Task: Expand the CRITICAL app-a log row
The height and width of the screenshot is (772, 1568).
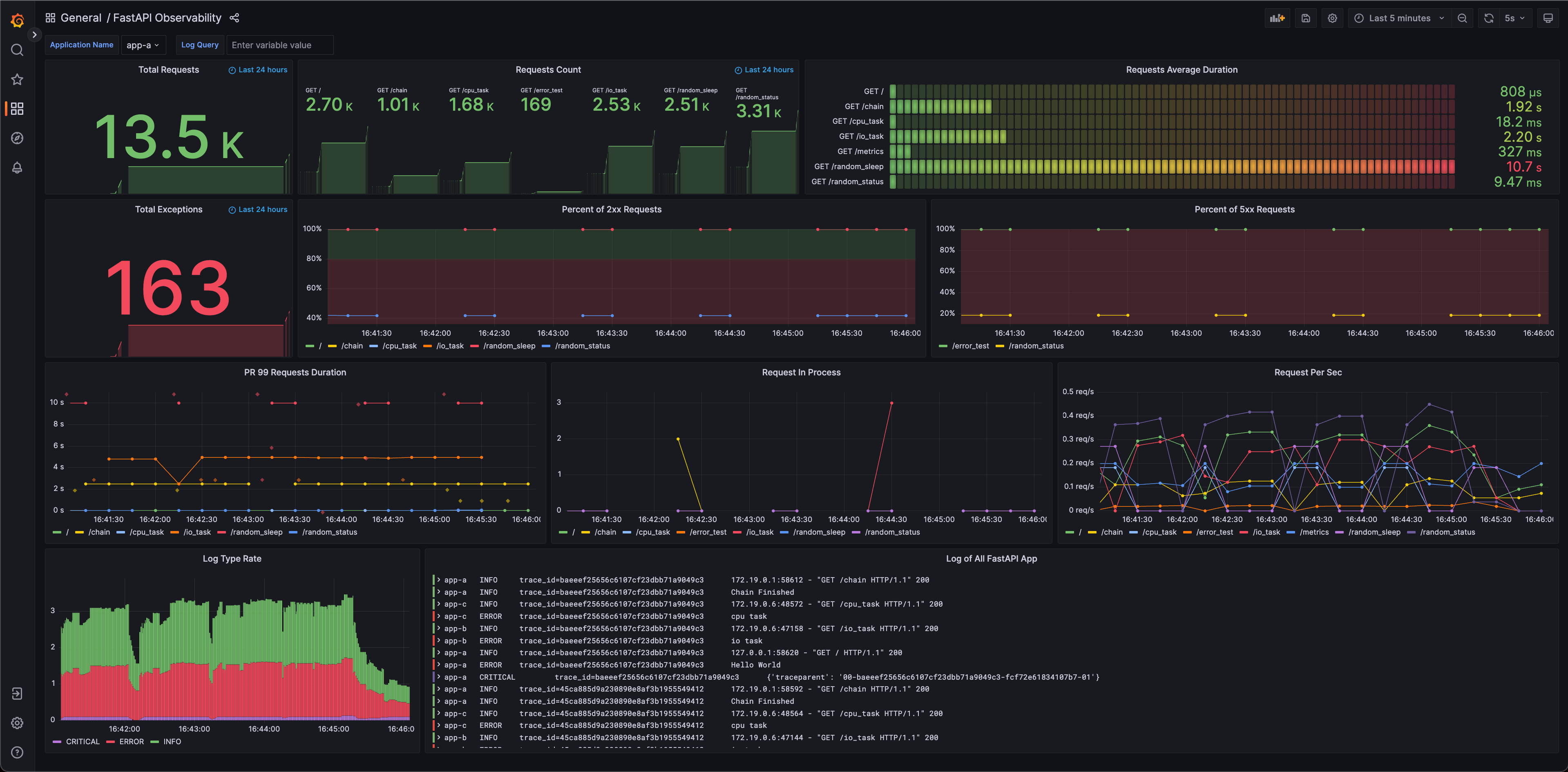Action: click(x=438, y=677)
